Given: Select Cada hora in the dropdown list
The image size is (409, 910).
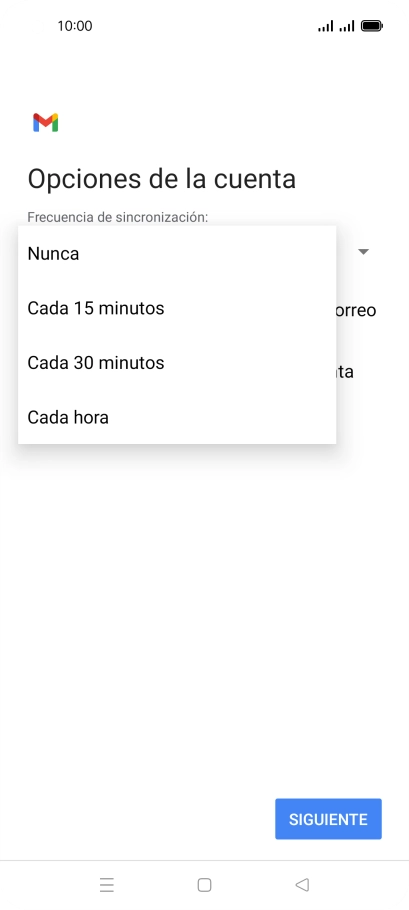Looking at the screenshot, I should [177, 417].
